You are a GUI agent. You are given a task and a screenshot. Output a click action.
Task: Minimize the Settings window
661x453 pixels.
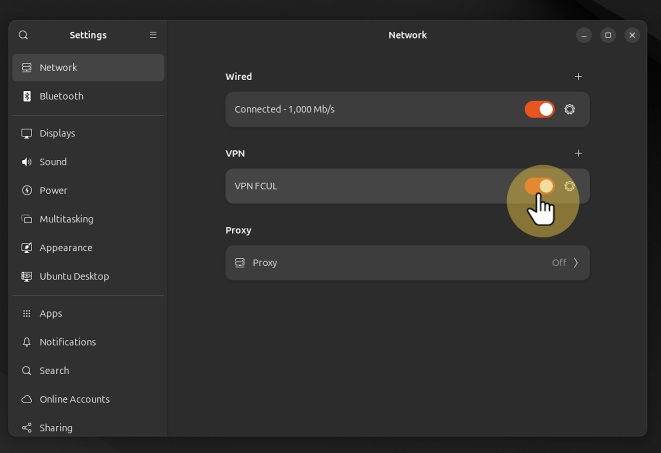tap(584, 35)
